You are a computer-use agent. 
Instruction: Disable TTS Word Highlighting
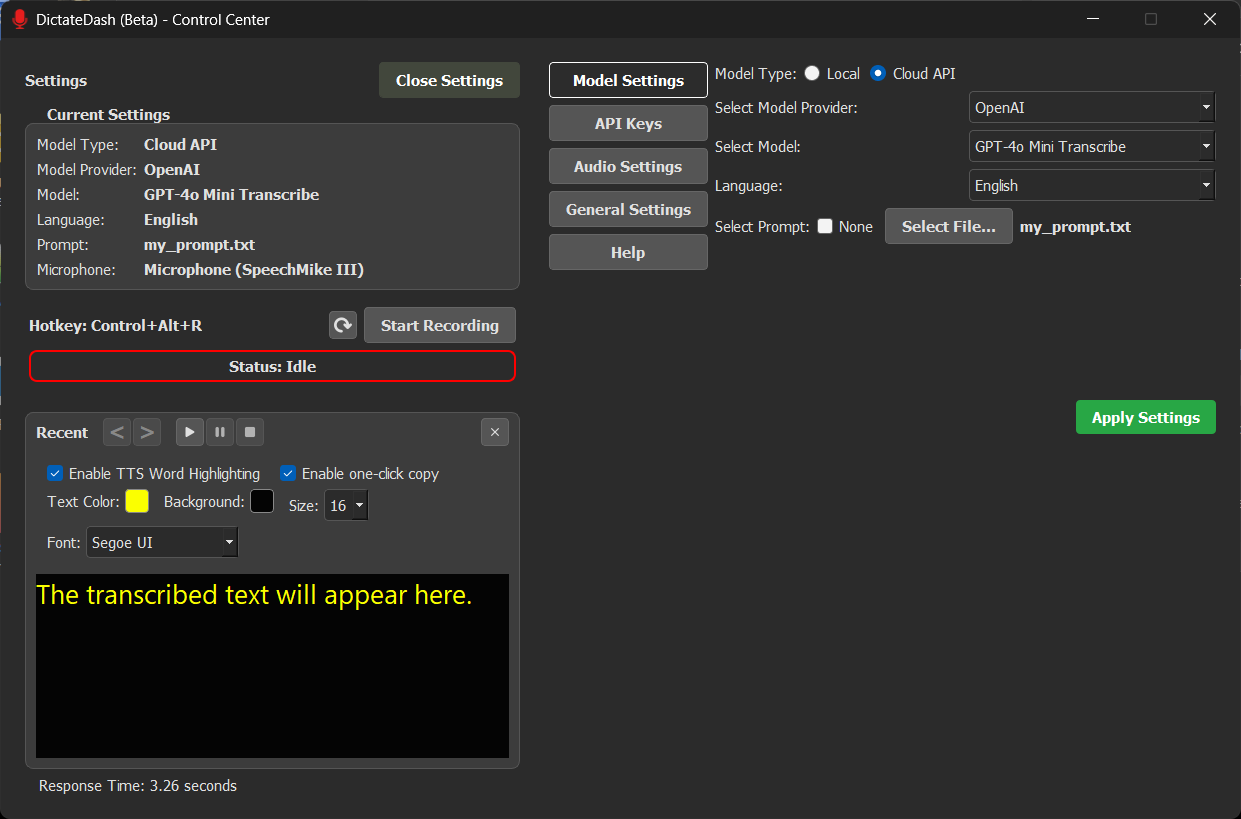coord(56,474)
